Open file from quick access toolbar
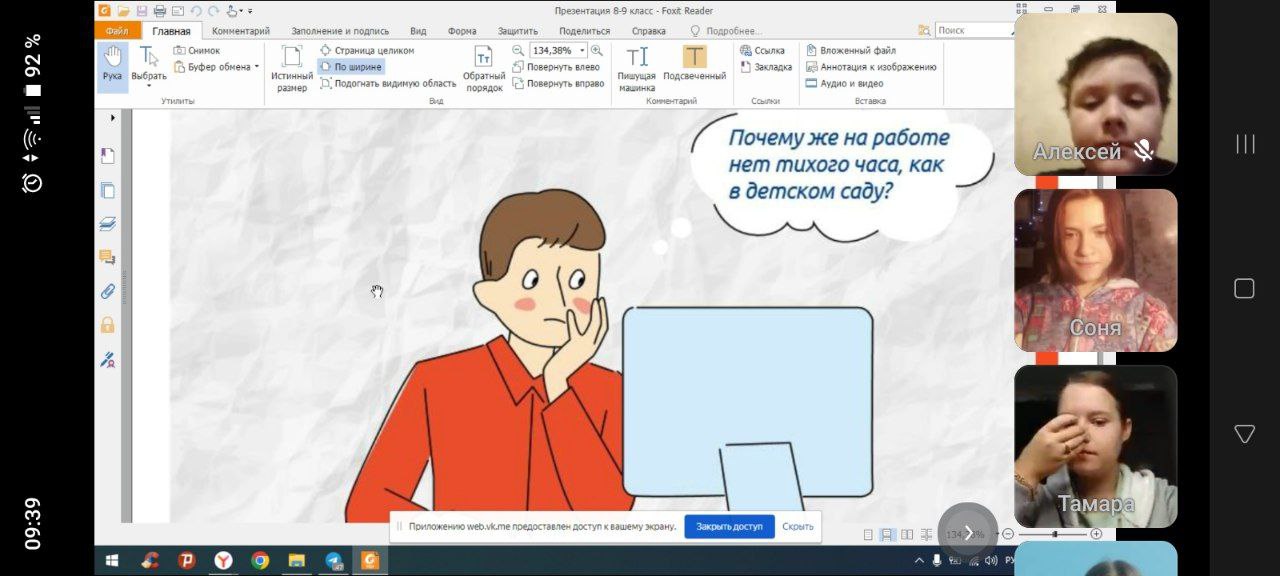1280x576 pixels. pyautogui.click(x=123, y=11)
